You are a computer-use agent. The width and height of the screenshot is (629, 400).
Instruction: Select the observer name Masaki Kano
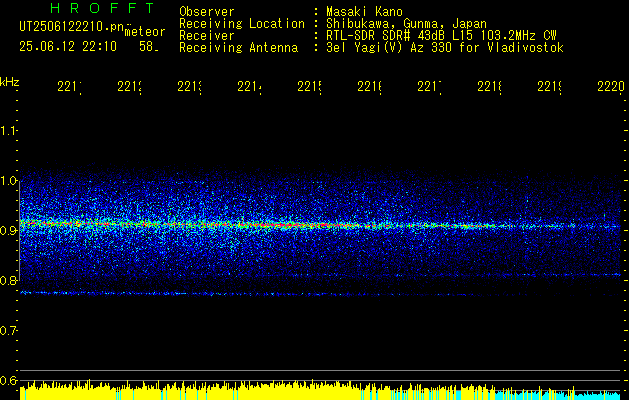[364, 11]
